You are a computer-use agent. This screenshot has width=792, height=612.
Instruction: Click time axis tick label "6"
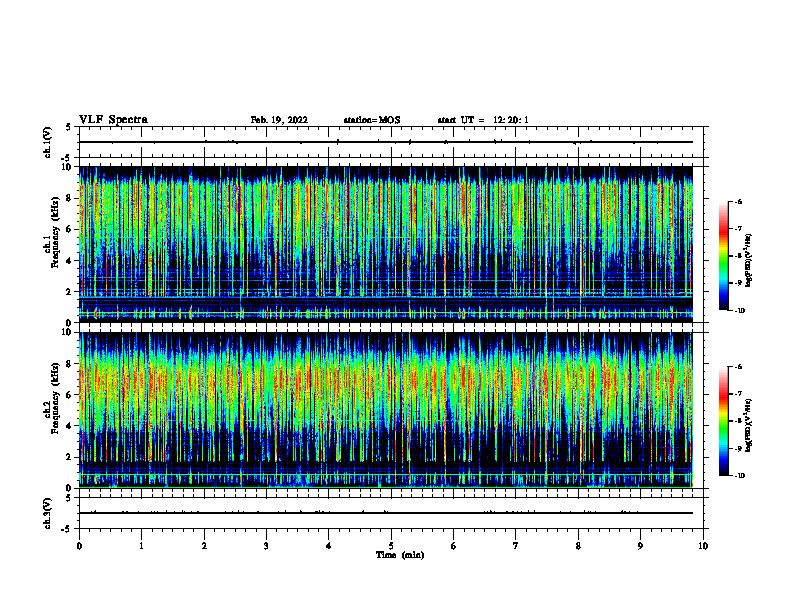[x=454, y=546]
